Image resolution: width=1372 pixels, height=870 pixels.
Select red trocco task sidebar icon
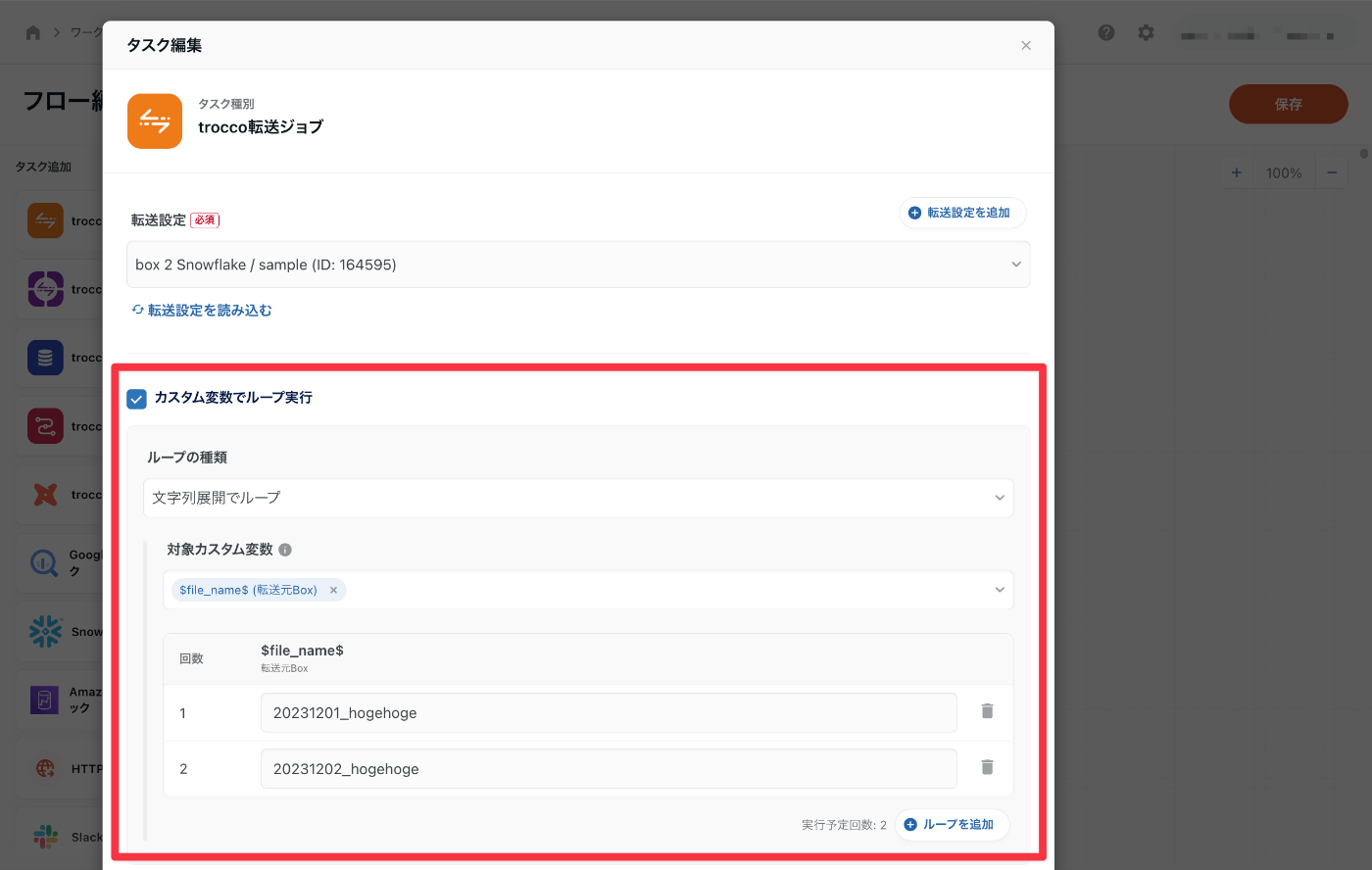click(45, 426)
